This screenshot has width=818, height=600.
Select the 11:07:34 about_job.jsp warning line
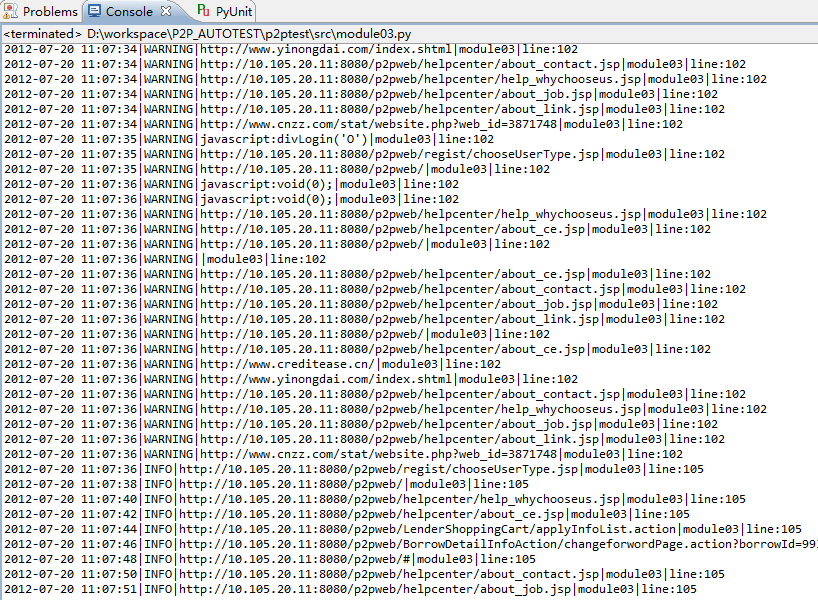coord(361,94)
